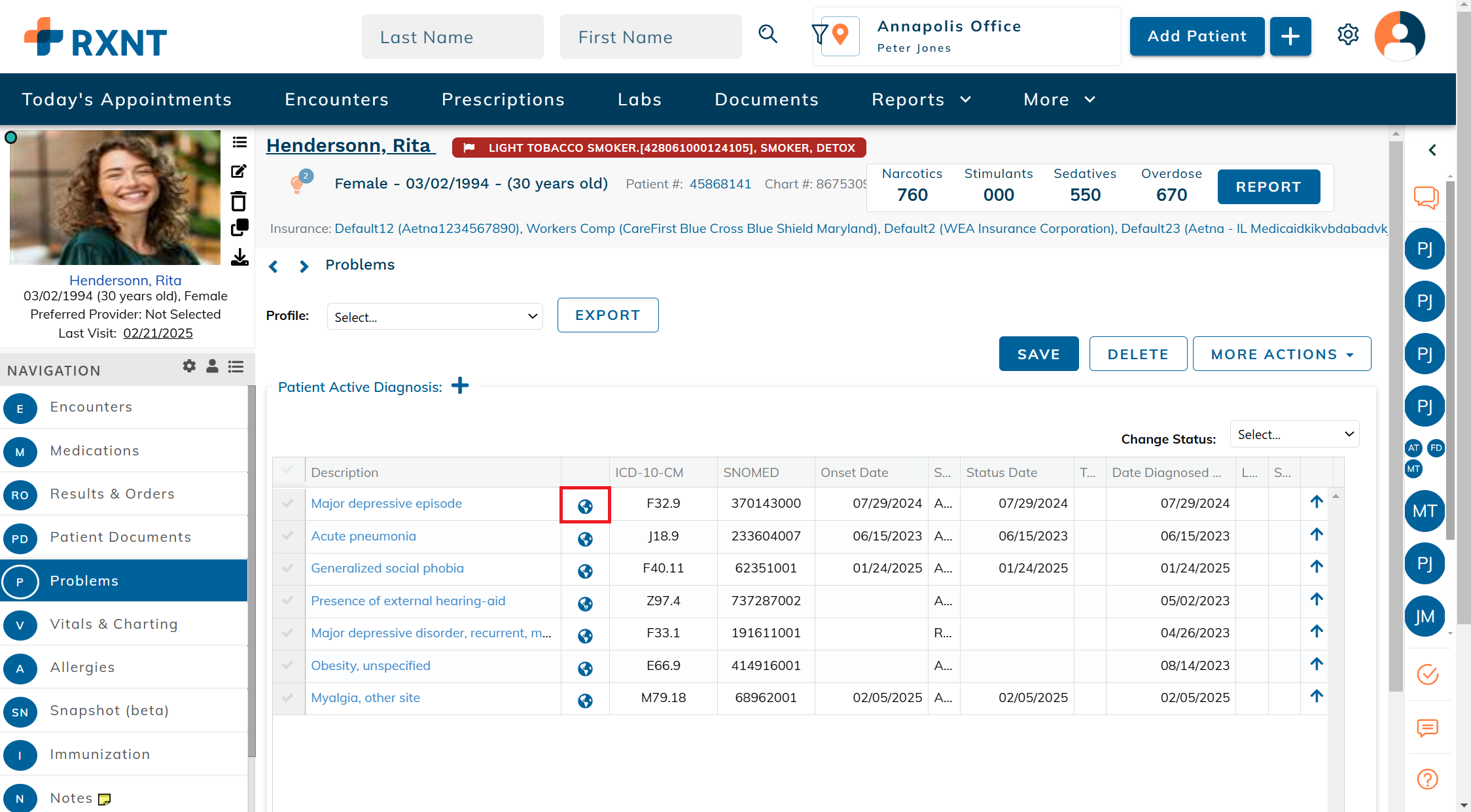This screenshot has width=1471, height=812.
Task: Open the settings gear in header
Action: pyautogui.click(x=1347, y=35)
